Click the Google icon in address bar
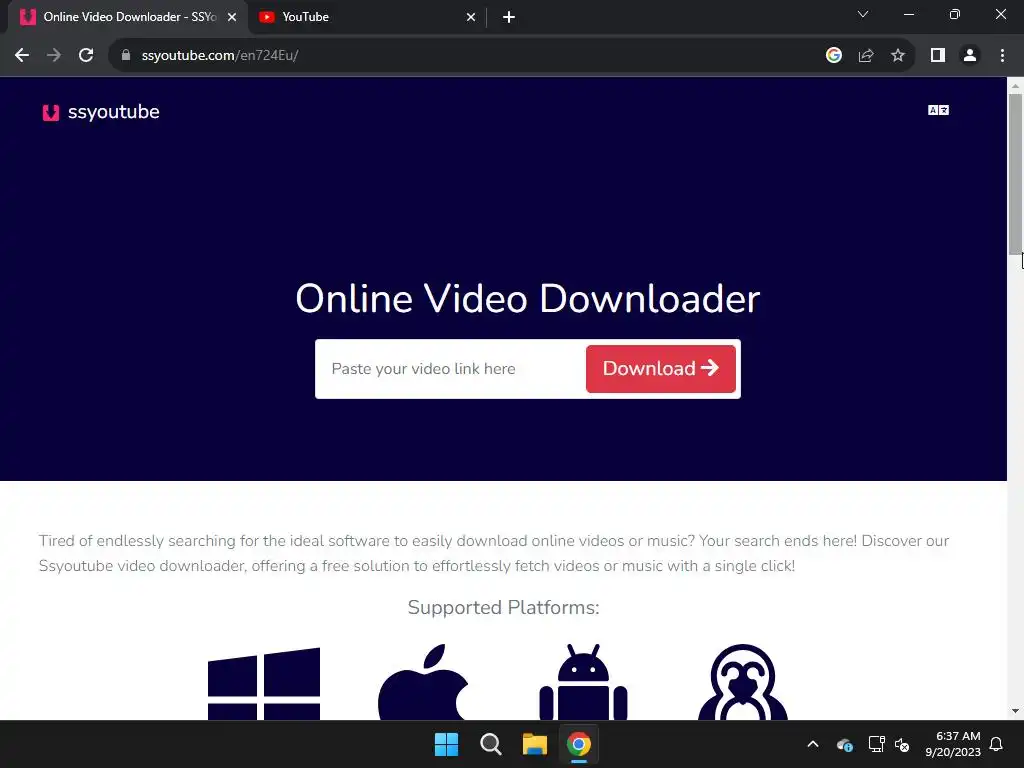The image size is (1024, 768). [833, 56]
